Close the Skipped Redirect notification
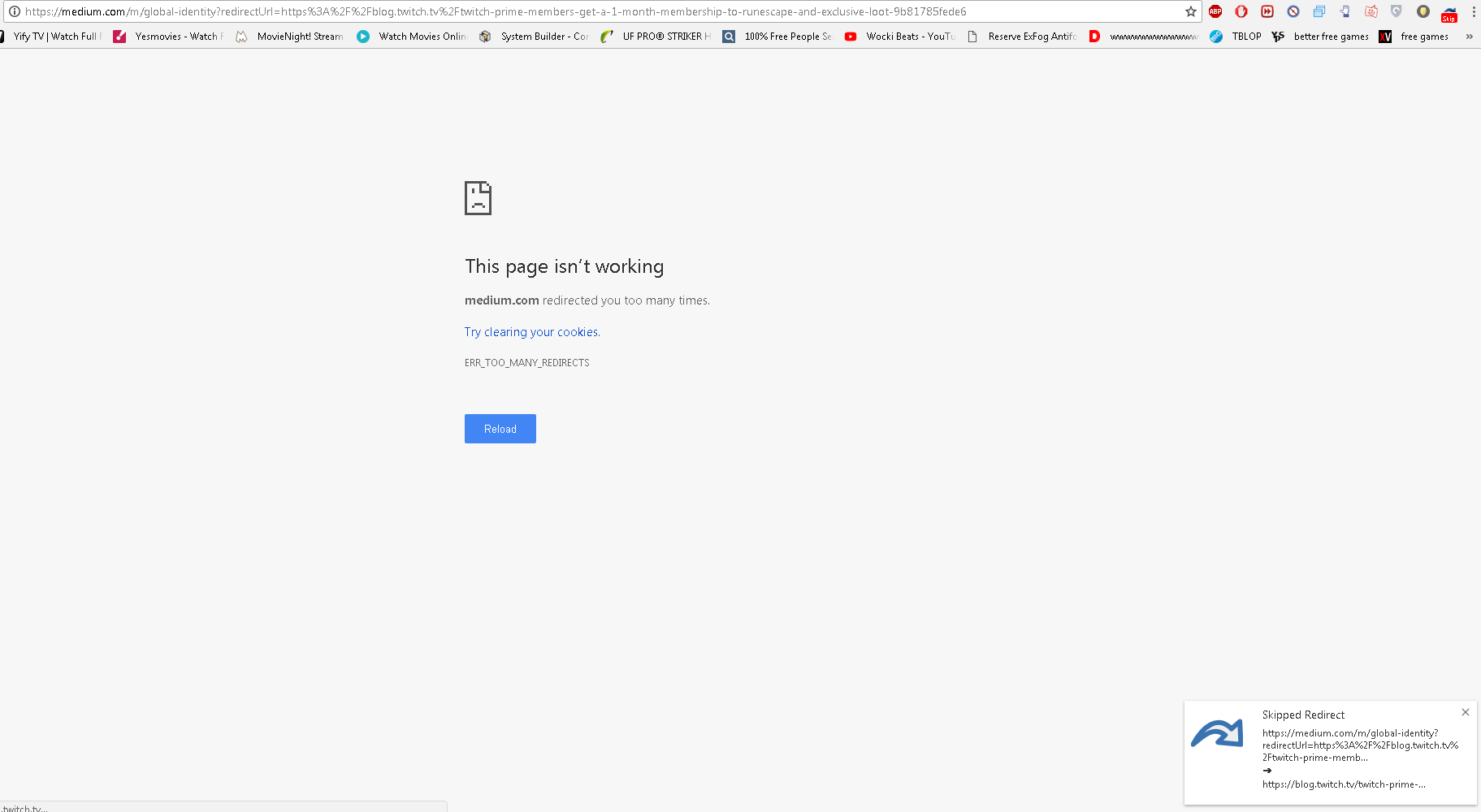 coord(1466,712)
